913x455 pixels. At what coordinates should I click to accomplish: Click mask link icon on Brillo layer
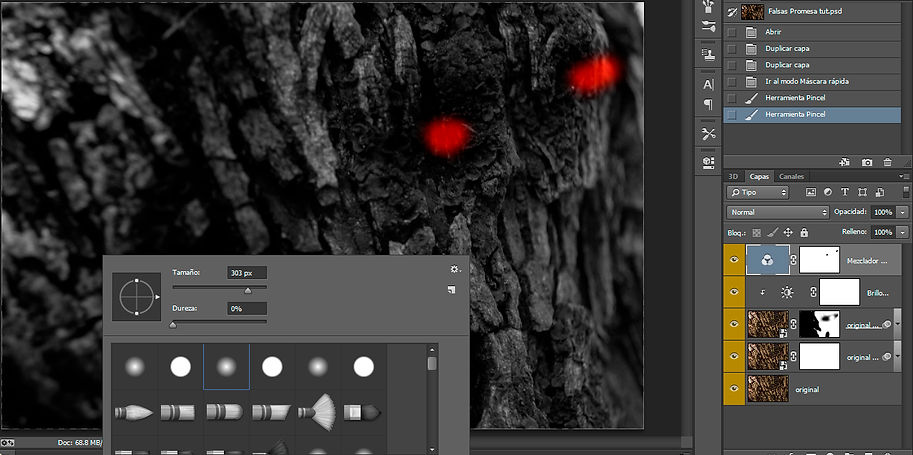pos(811,292)
